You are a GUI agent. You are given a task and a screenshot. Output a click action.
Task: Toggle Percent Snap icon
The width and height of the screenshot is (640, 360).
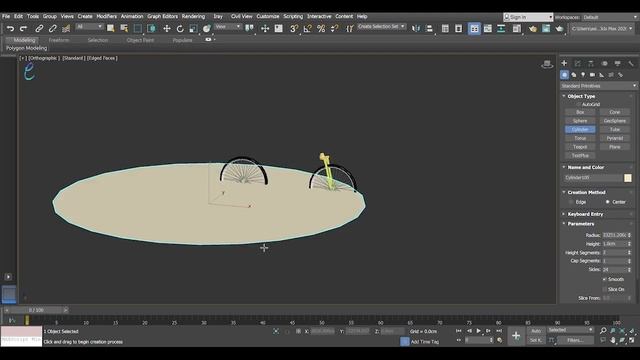pos(321,29)
